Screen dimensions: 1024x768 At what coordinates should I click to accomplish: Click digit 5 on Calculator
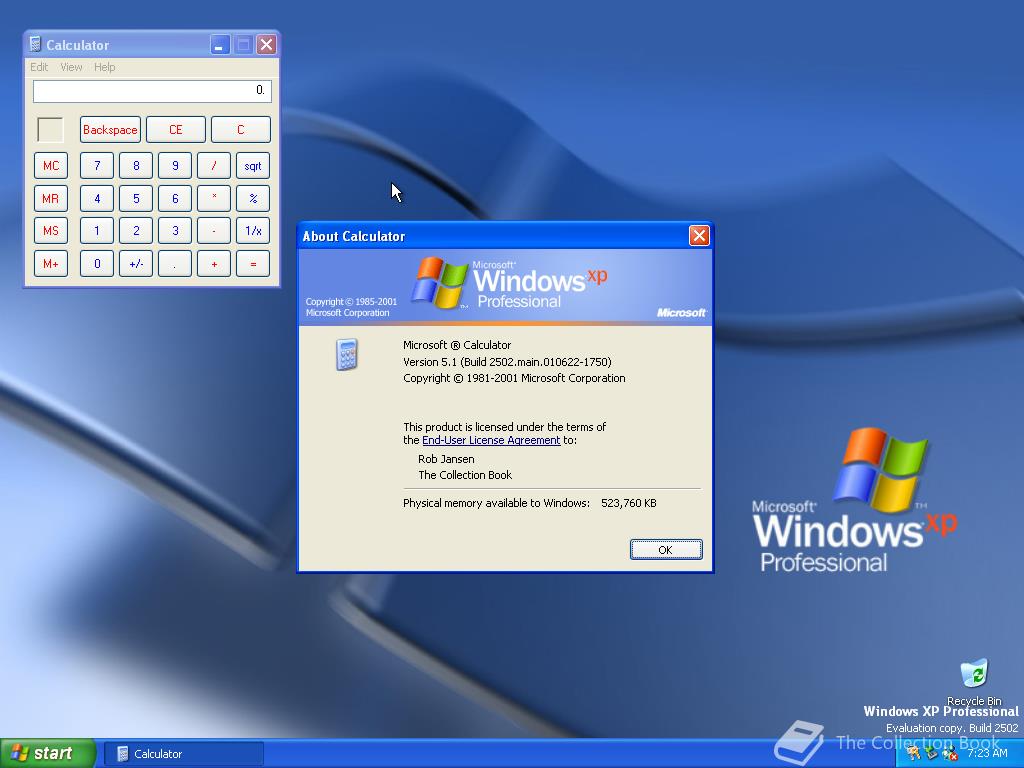coord(136,199)
